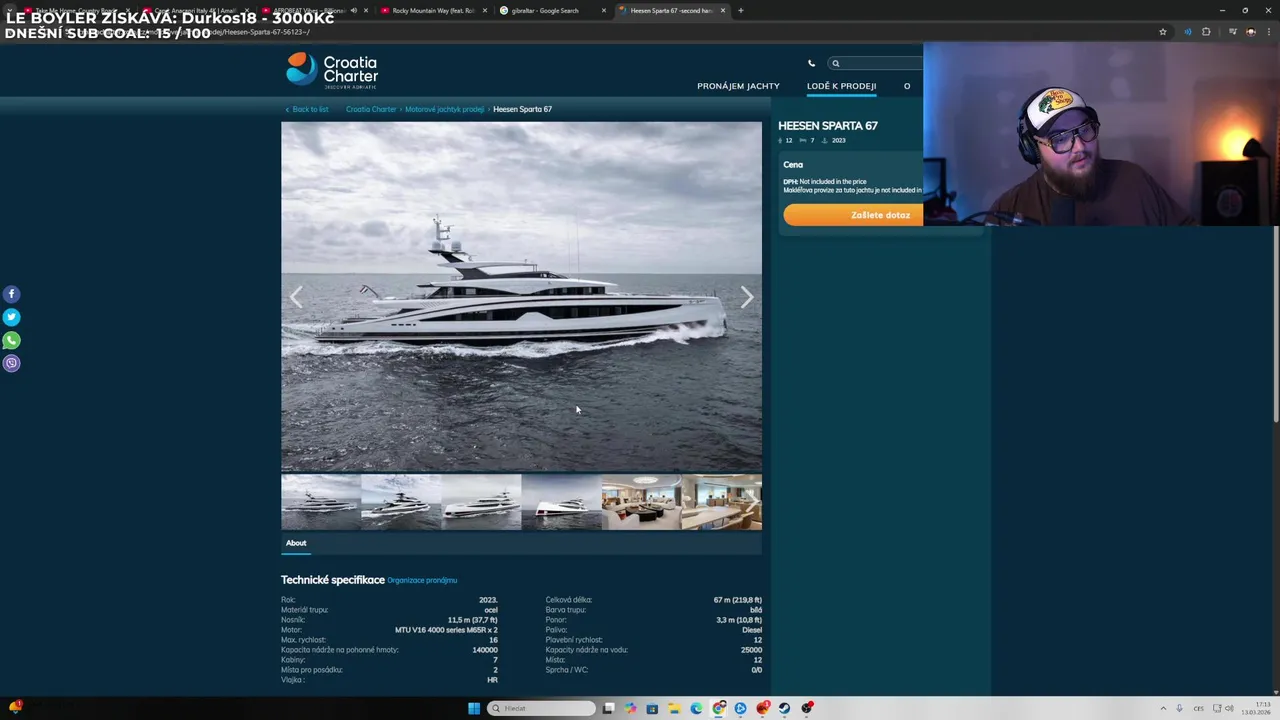The height and width of the screenshot is (720, 1280).
Task: Select the interior lounge thumbnail
Action: coord(641,502)
